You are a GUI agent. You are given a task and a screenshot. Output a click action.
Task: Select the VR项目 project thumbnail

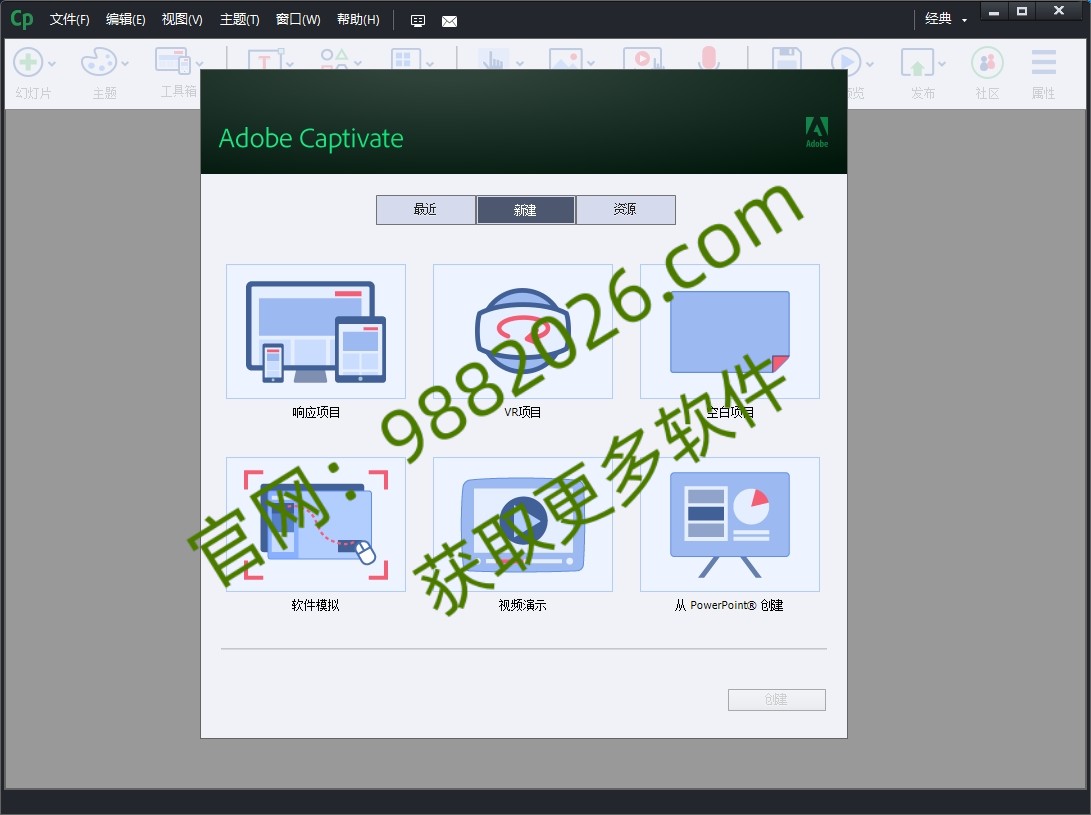coord(523,331)
